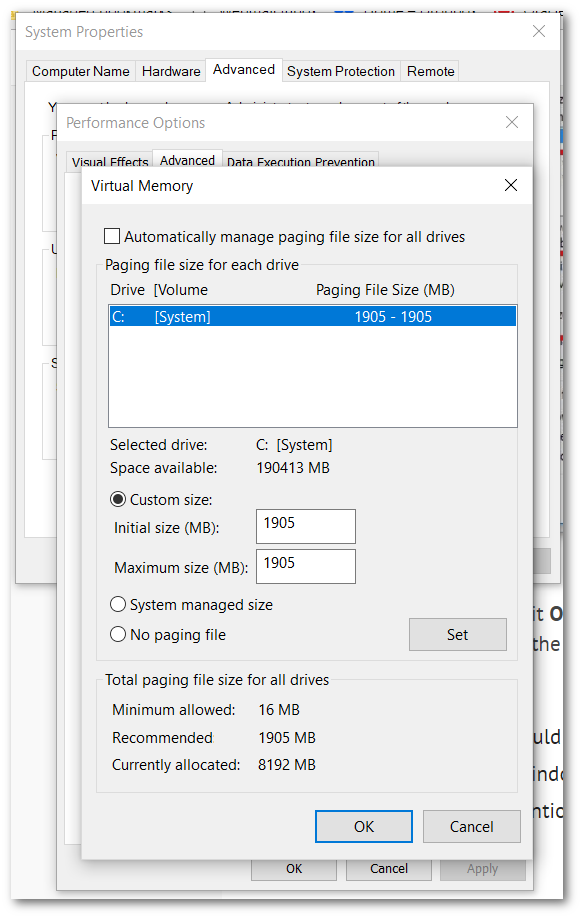Viewport: 582px width, 918px height.
Task: Select the C: [System] drive row
Action: 313,317
